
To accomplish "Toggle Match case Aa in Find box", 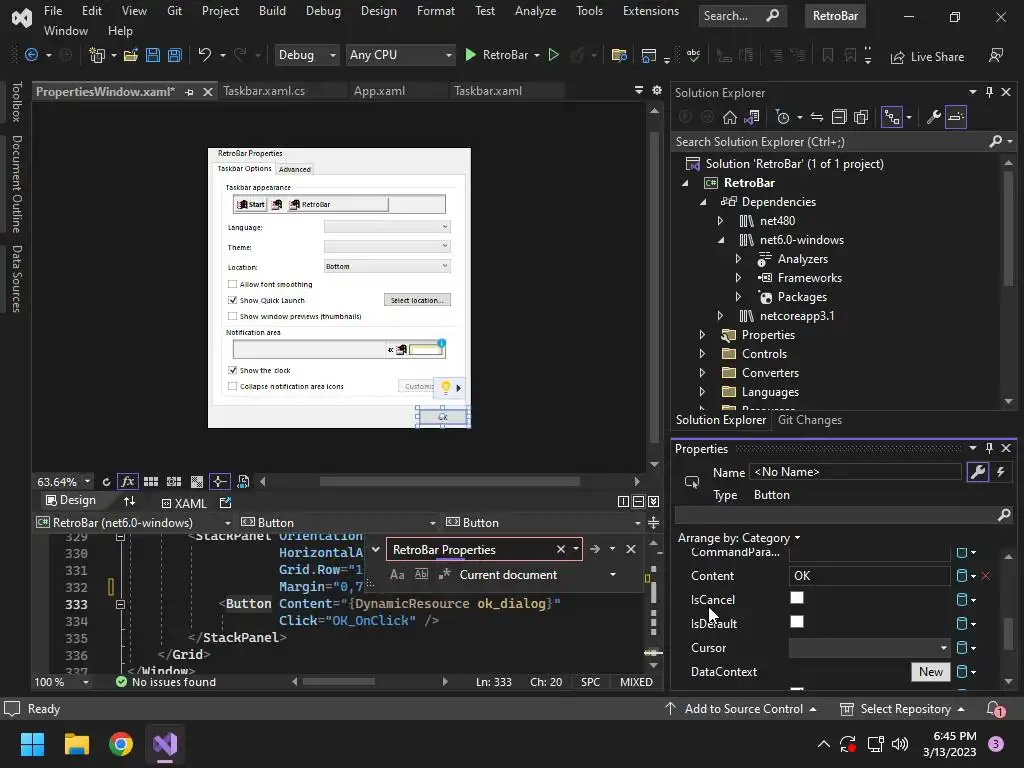I will [x=397, y=575].
